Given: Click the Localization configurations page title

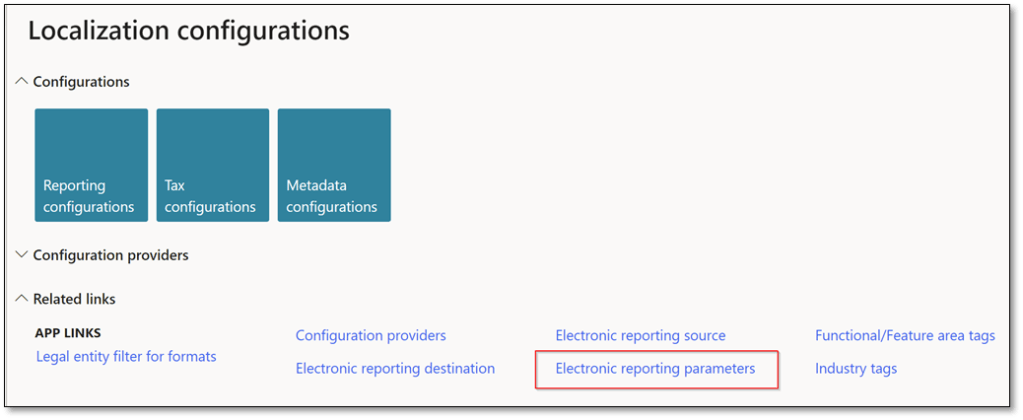Looking at the screenshot, I should 189,31.
